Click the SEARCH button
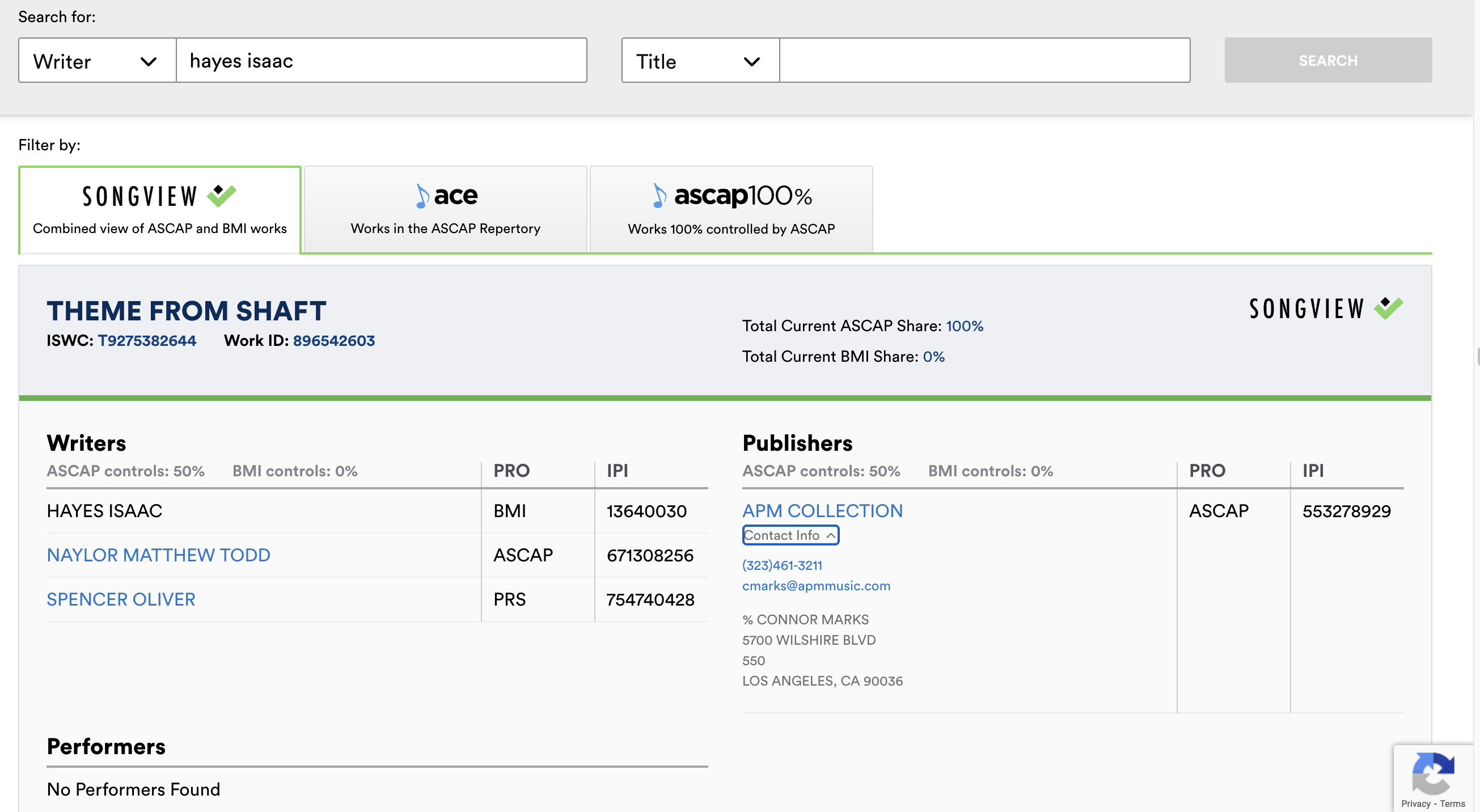This screenshot has width=1480, height=812. click(1328, 60)
